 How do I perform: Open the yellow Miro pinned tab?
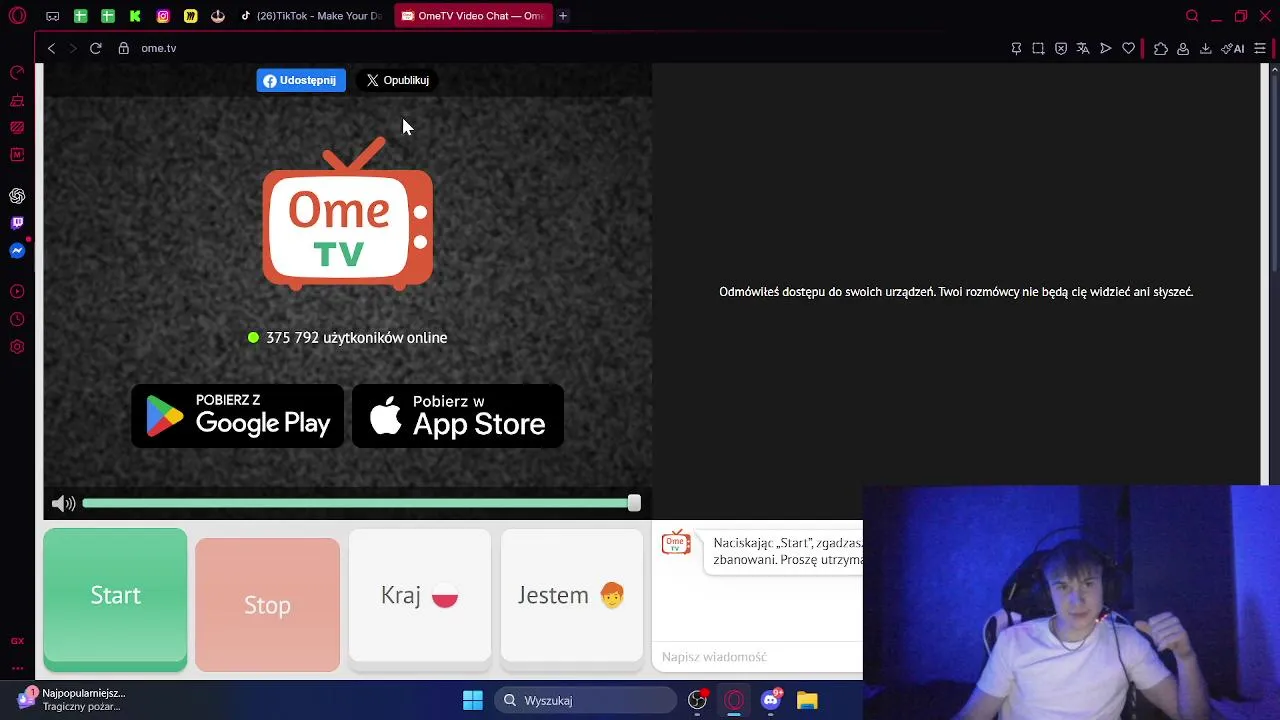(190, 16)
